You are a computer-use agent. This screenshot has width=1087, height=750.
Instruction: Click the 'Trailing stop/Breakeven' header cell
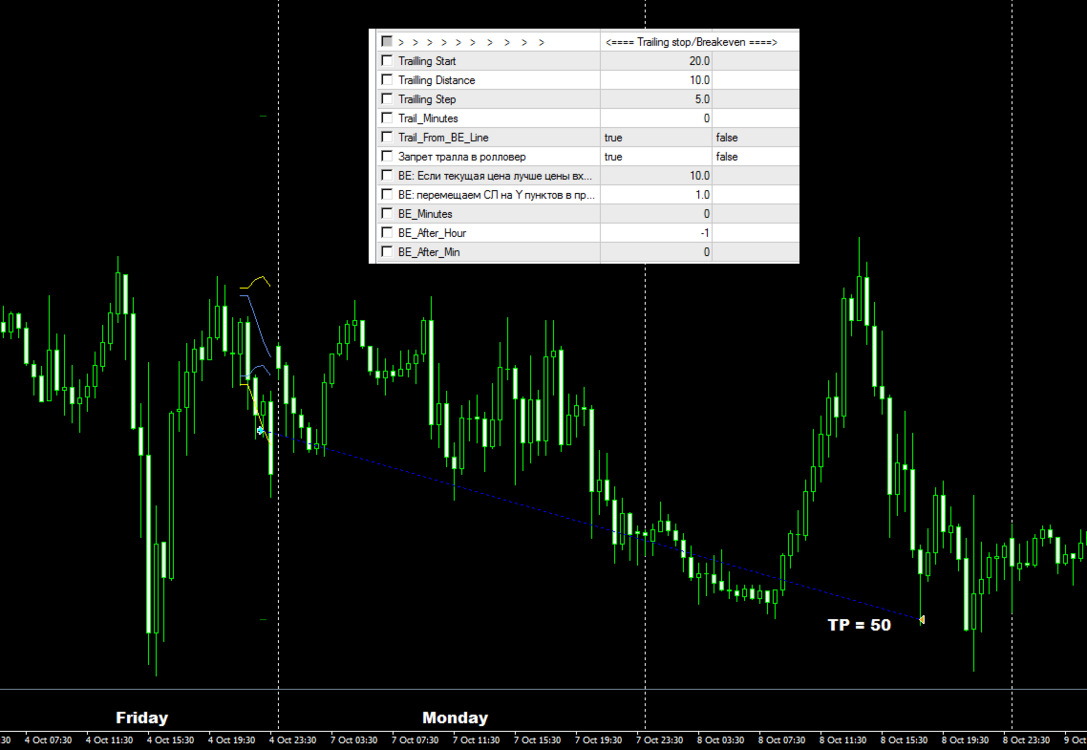691,42
